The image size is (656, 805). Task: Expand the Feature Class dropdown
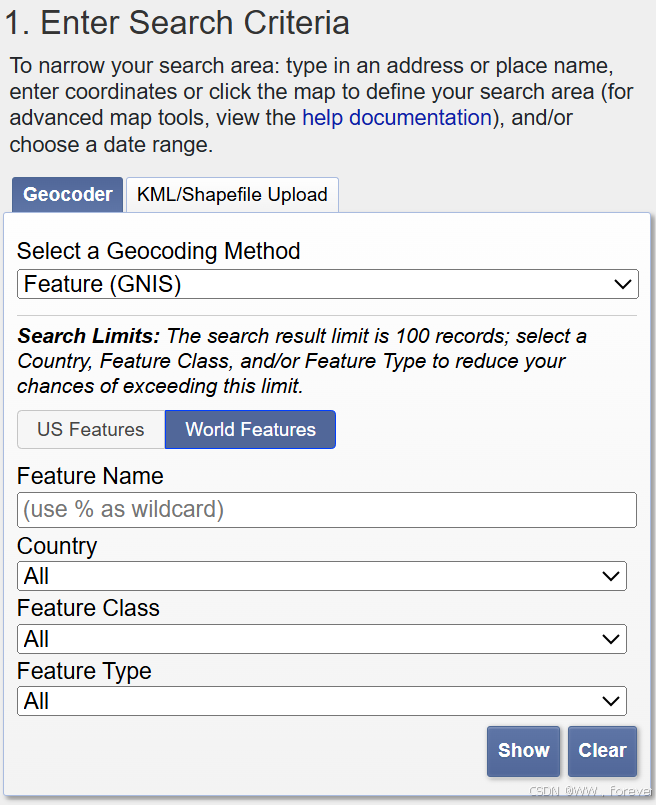(322, 639)
